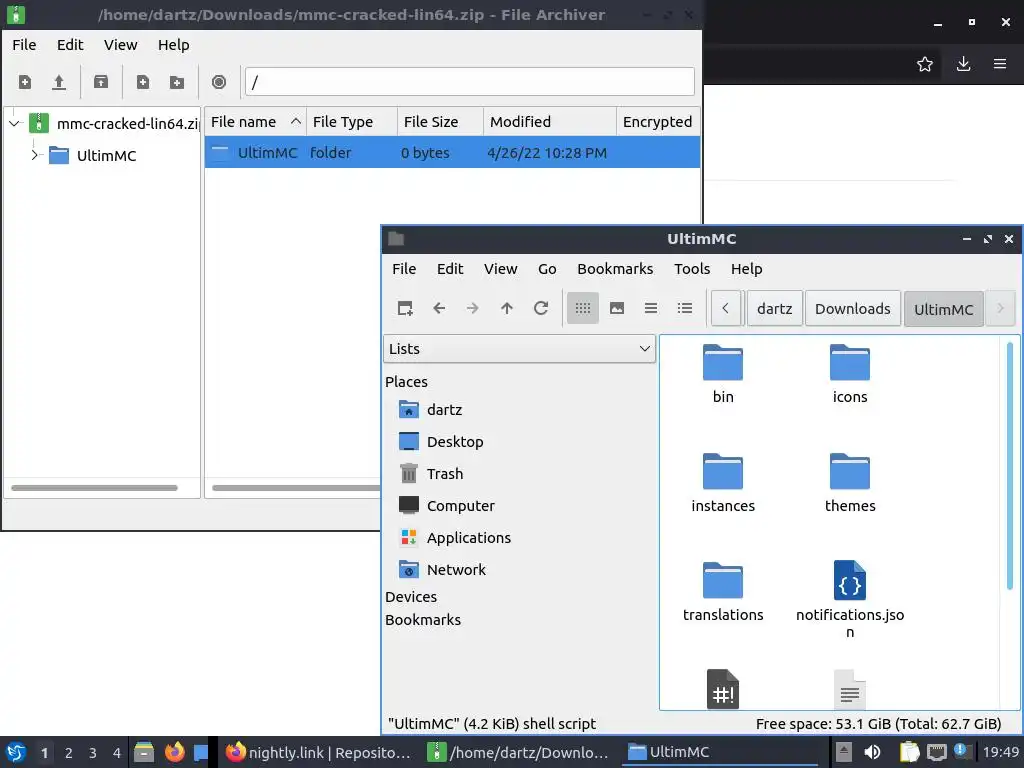The height and width of the screenshot is (768, 1024).
Task: Select the notifications.json file
Action: pyautogui.click(x=850, y=599)
